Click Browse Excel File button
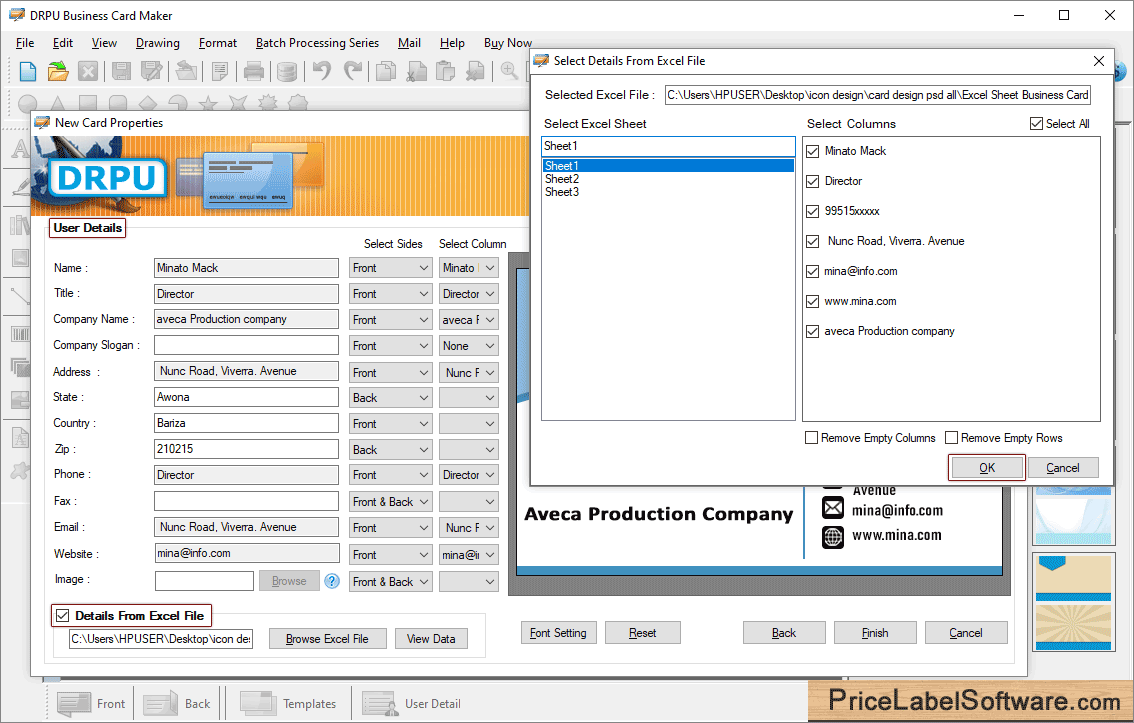This screenshot has height=723, width=1134. coord(327,639)
